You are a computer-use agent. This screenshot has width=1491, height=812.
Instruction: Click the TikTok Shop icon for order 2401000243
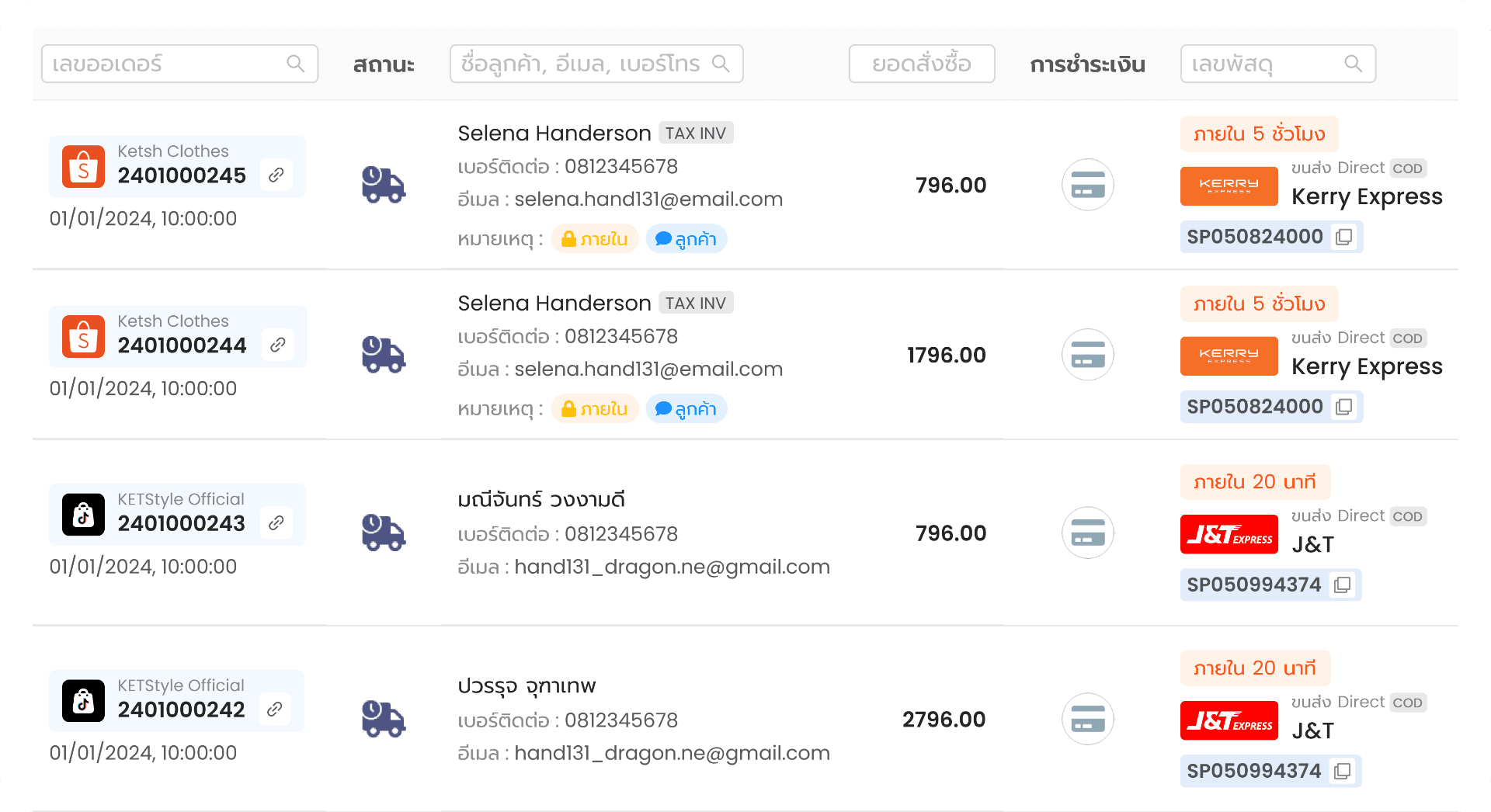point(83,514)
